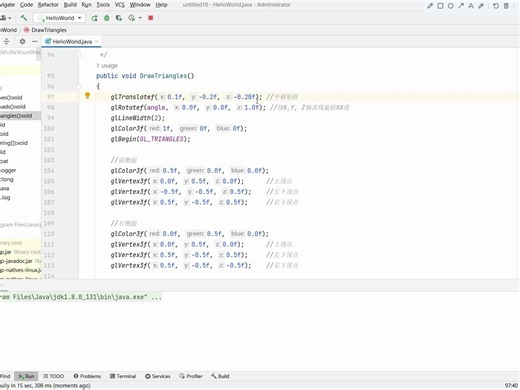Image resolution: width=520 pixels, height=390 pixels.
Task: Select the pencil tool in annotation toolbar
Action: point(430,6)
